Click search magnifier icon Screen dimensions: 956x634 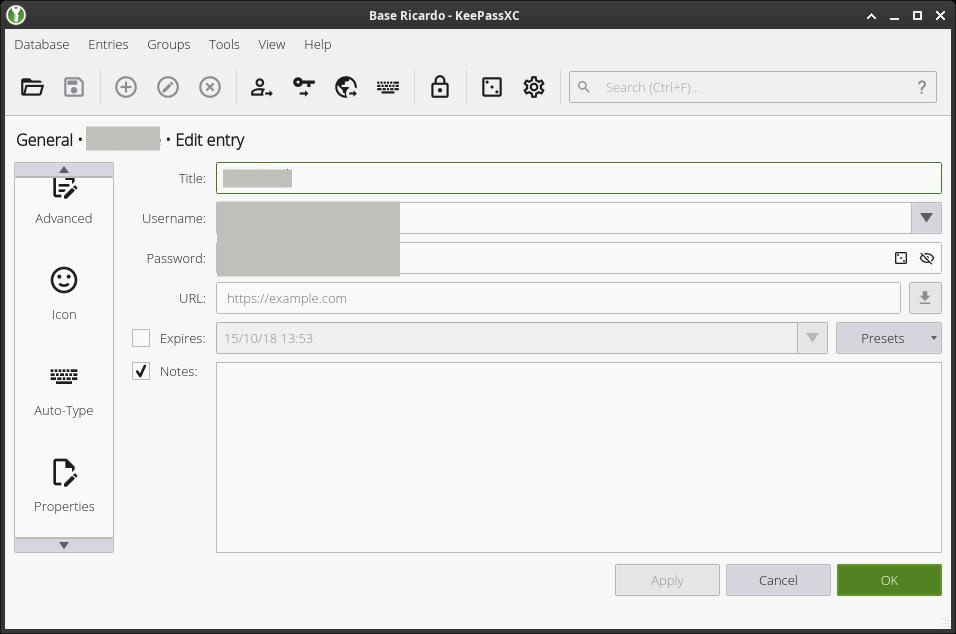coord(583,87)
